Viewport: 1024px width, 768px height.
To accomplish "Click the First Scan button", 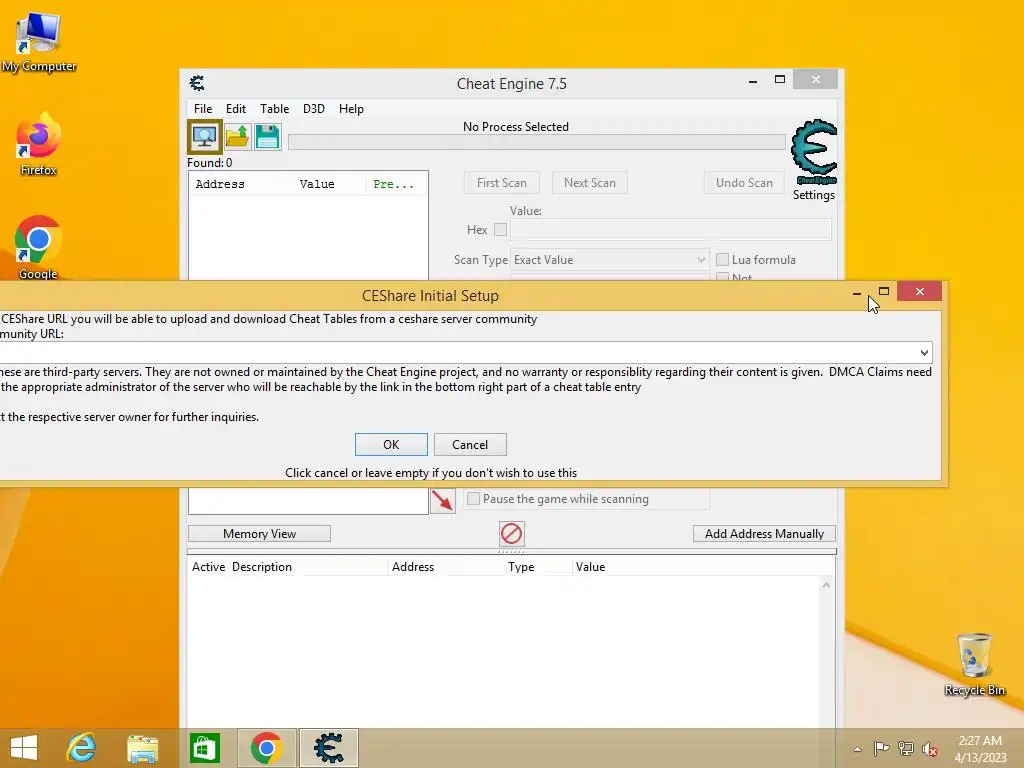I will coord(502,183).
